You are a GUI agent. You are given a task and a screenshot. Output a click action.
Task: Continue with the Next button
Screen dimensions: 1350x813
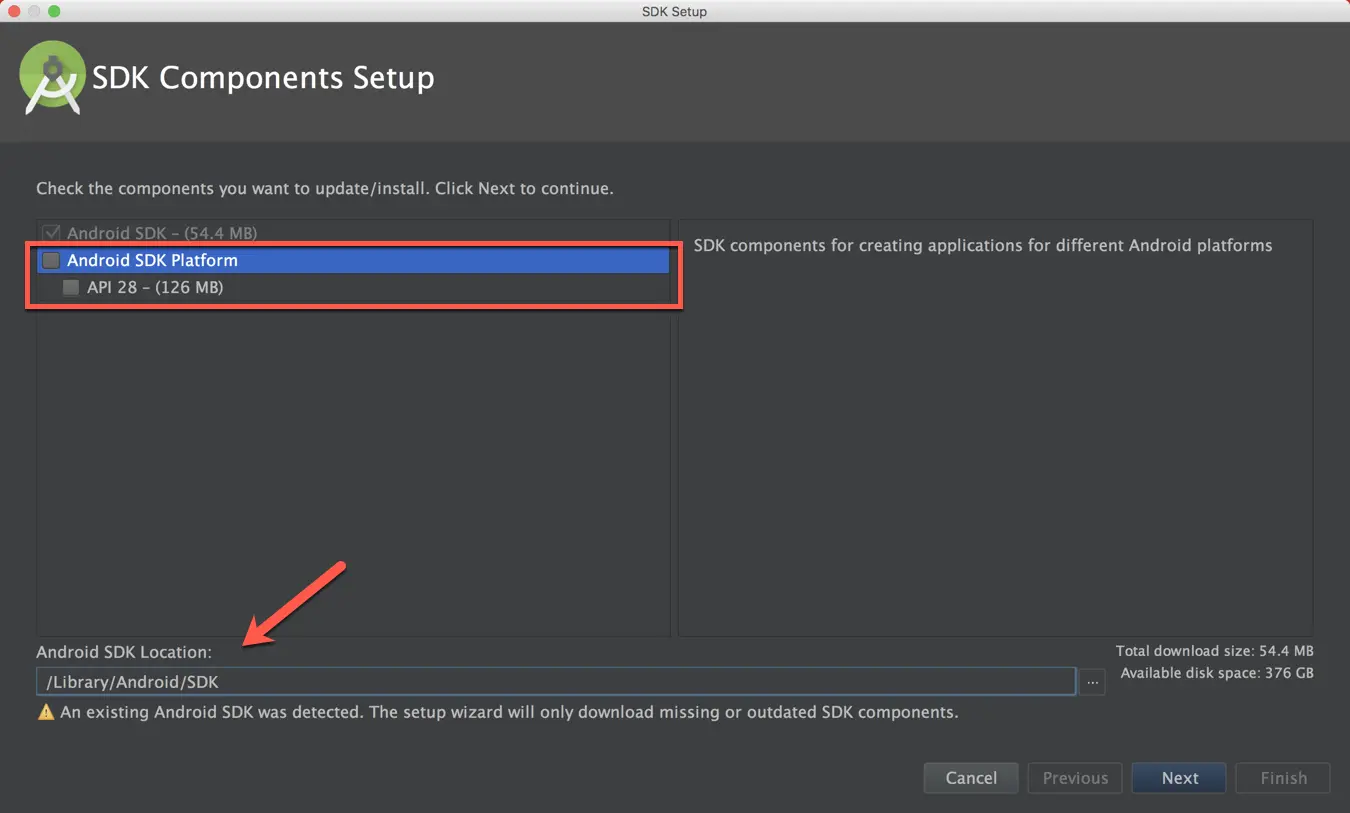[x=1179, y=778]
